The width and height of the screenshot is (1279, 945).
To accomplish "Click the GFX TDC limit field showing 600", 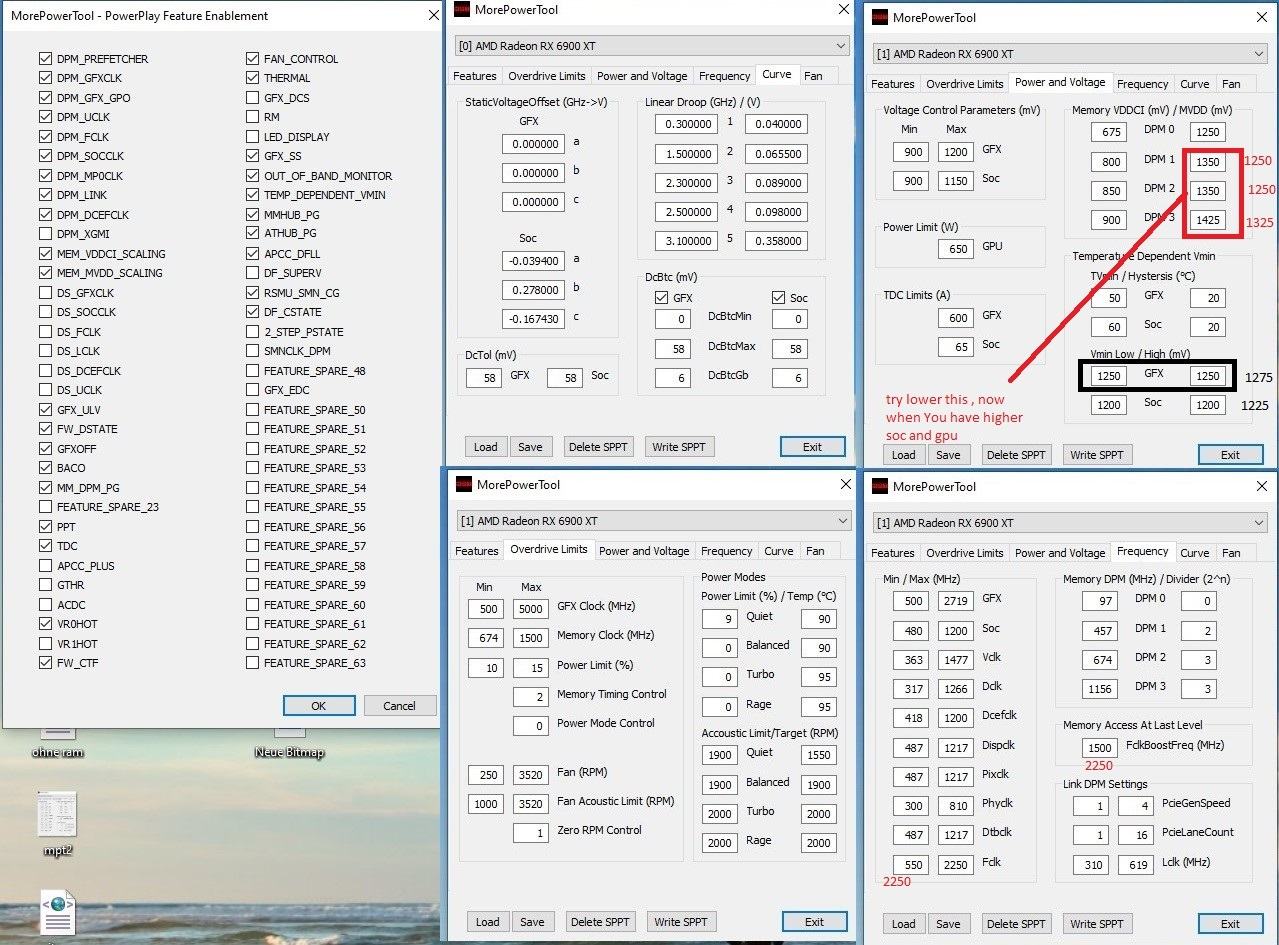I will pos(956,317).
